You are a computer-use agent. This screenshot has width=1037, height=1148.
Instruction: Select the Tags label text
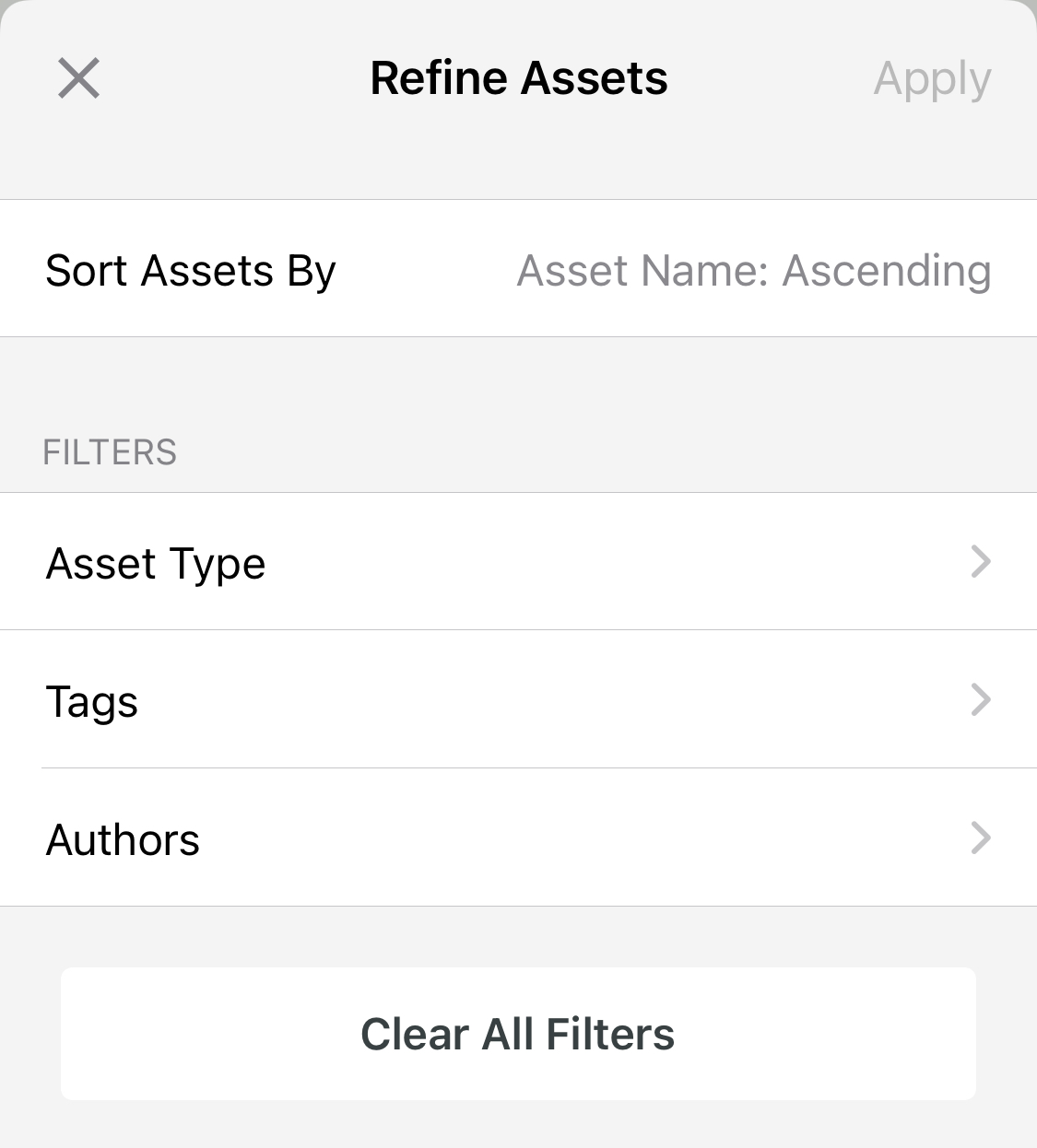[92, 703]
